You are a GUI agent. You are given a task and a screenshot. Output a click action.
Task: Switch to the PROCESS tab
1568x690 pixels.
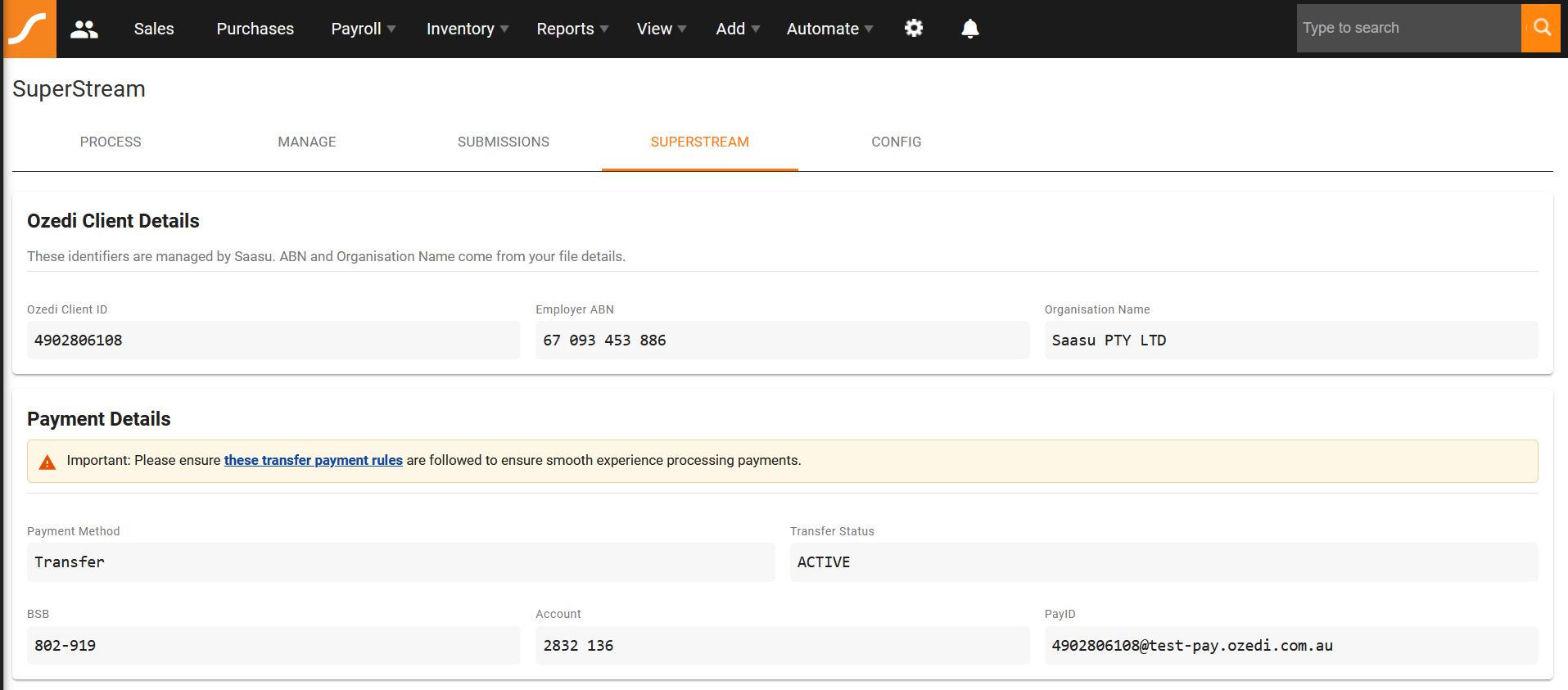pos(111,142)
